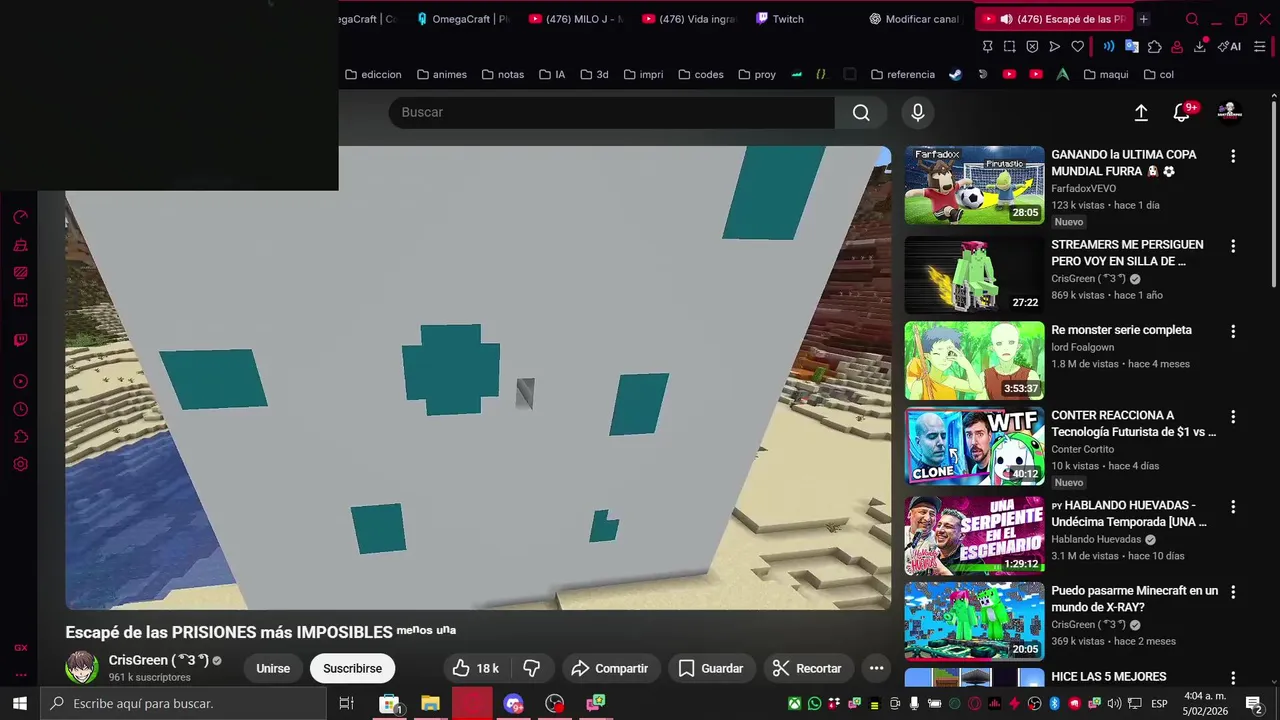
Task: Click the YouTube Buscar search field
Action: [612, 112]
